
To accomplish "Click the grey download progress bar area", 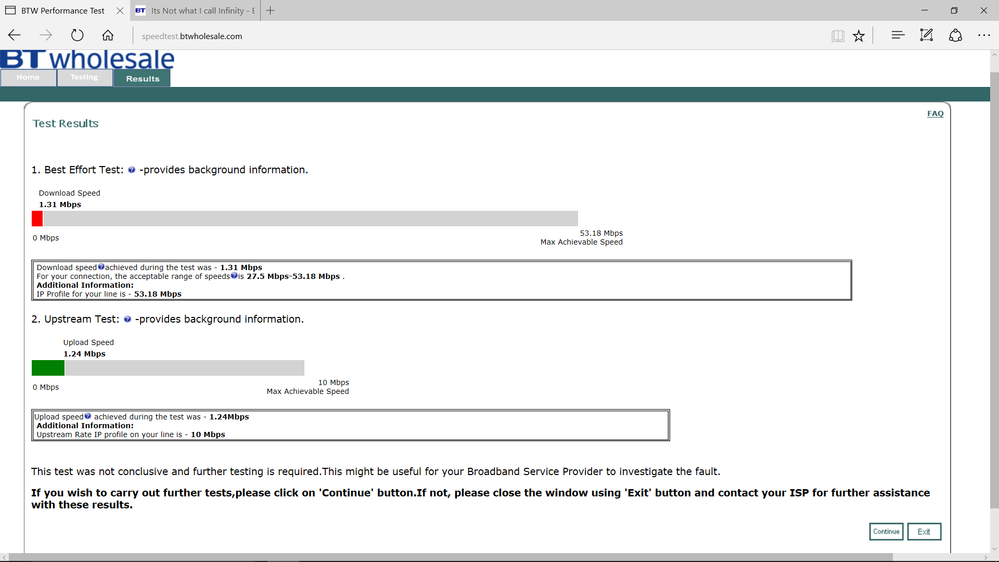I will click(x=310, y=219).
